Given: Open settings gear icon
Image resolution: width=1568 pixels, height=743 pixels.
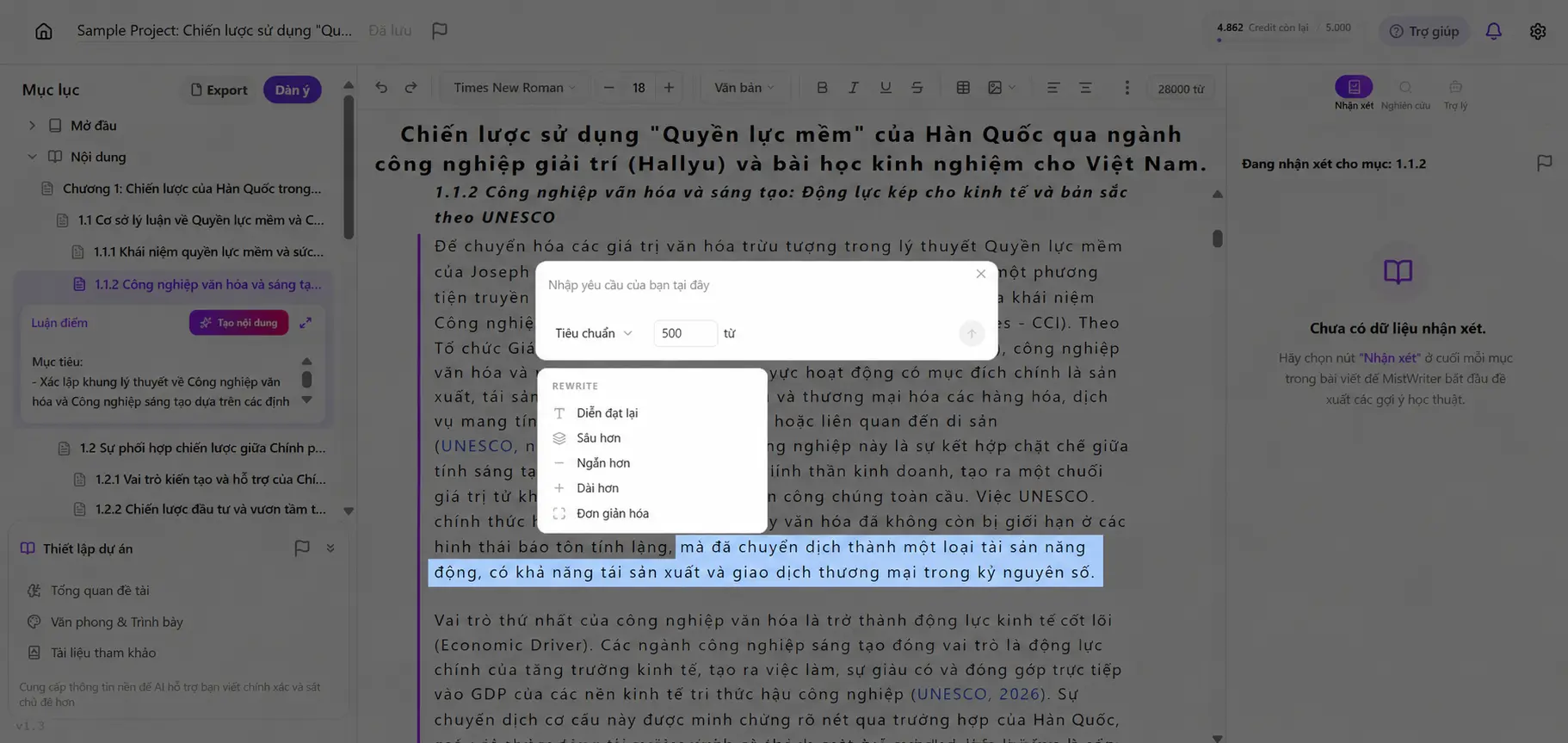Looking at the screenshot, I should click(1538, 31).
